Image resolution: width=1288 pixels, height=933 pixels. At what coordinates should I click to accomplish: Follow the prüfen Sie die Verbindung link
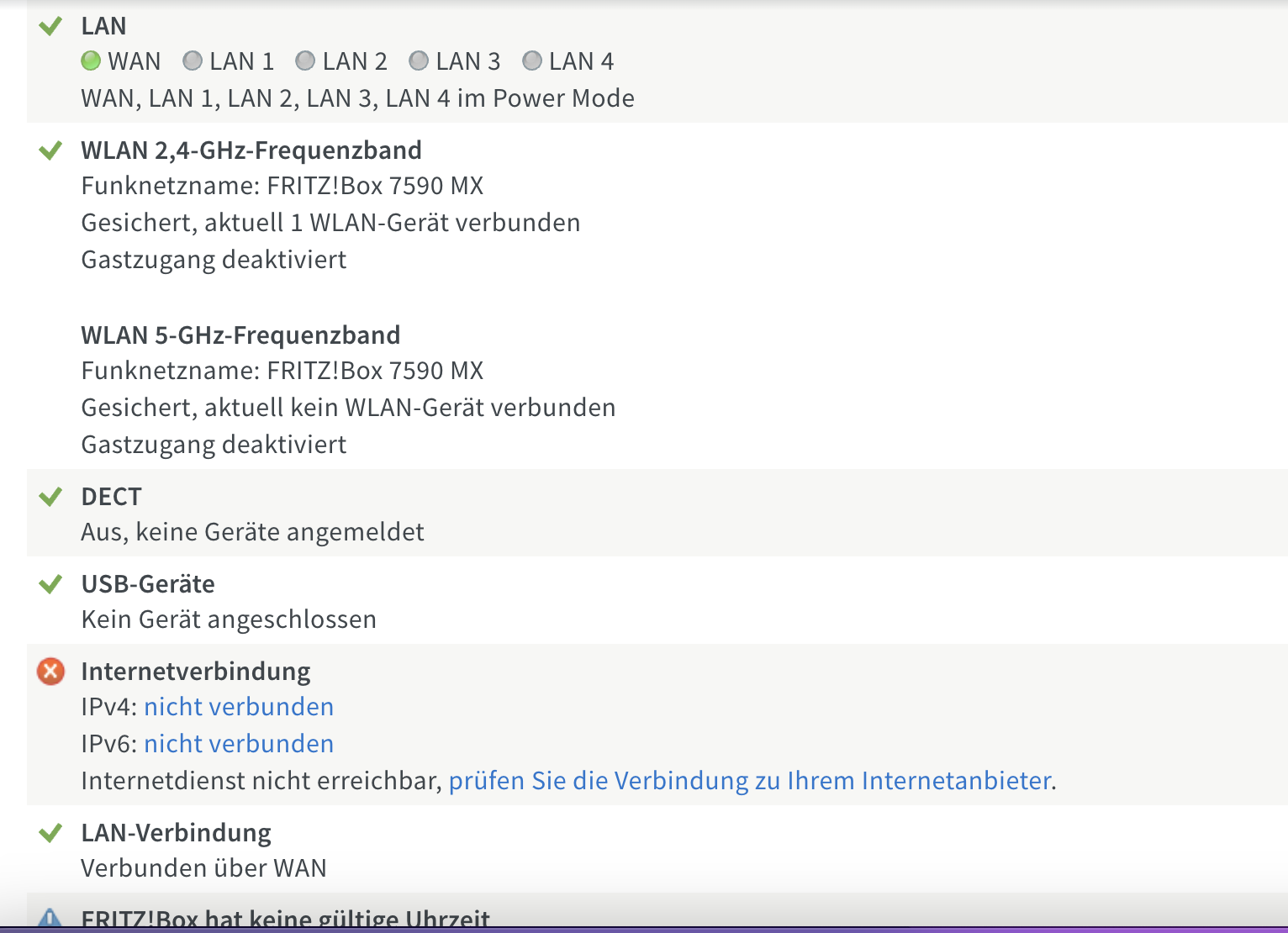[750, 781]
